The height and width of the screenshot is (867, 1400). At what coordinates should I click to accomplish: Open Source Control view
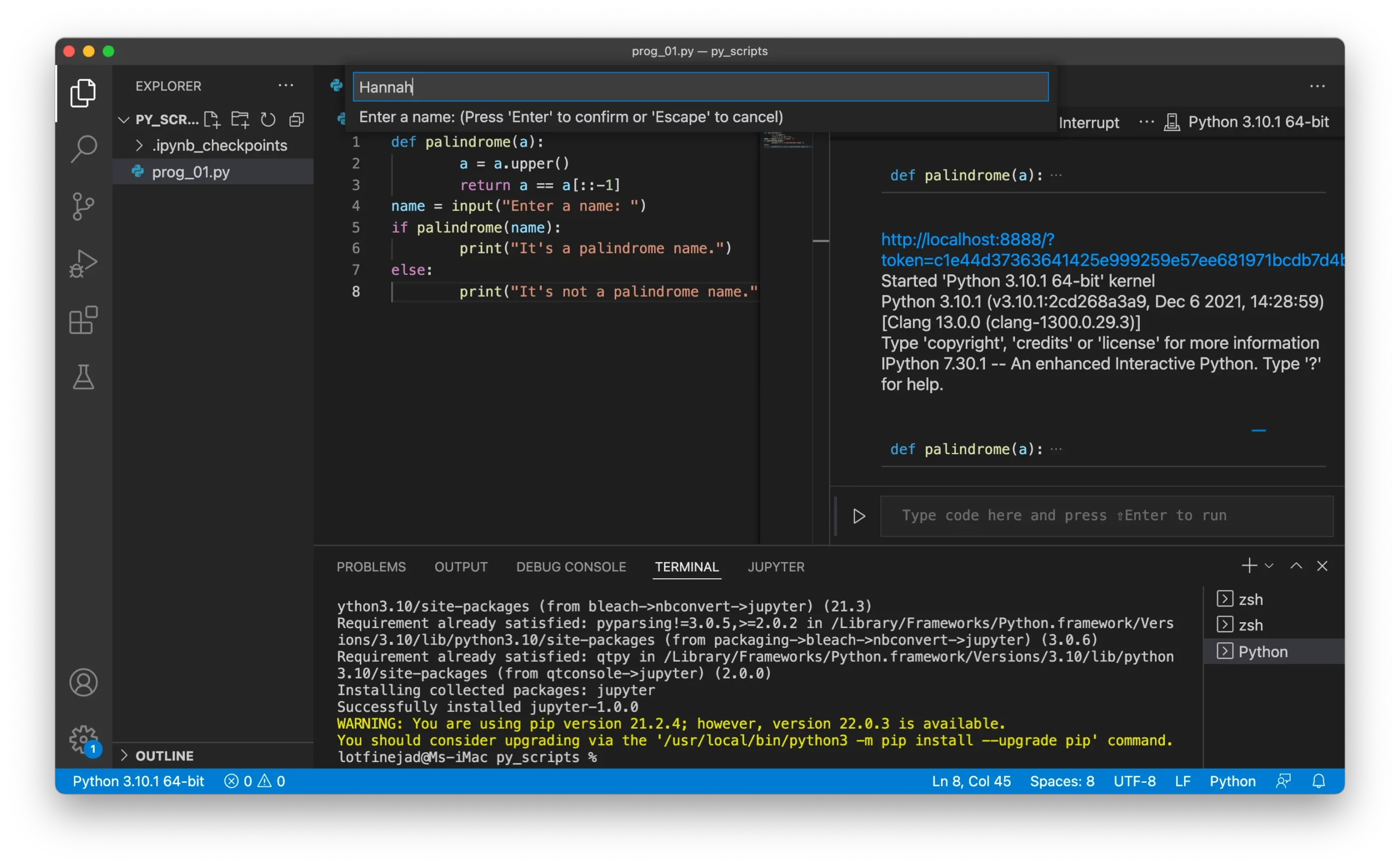click(x=84, y=207)
